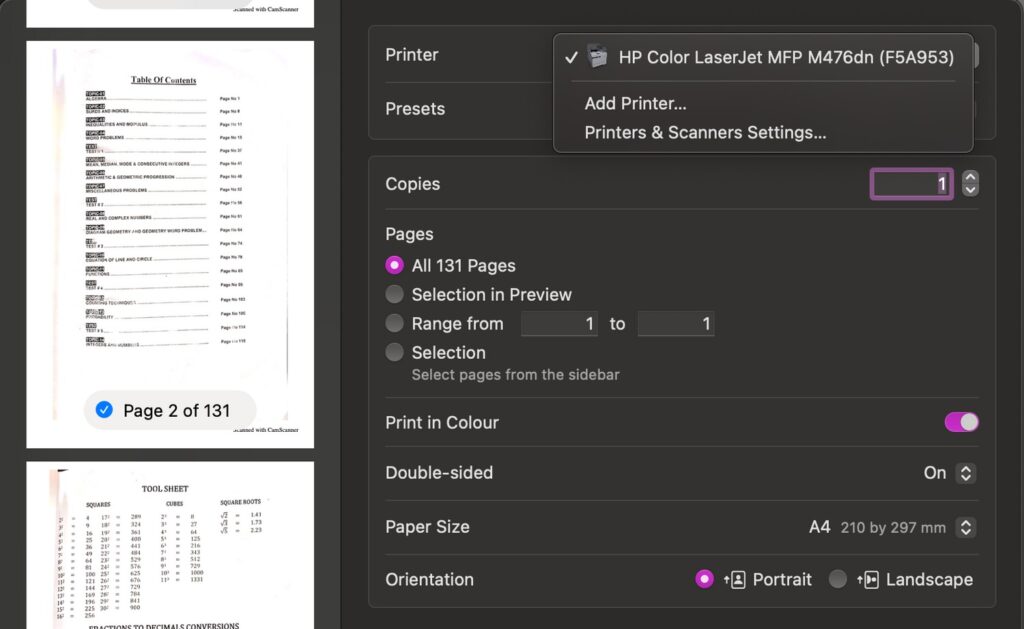Click the Copies number field

912,184
